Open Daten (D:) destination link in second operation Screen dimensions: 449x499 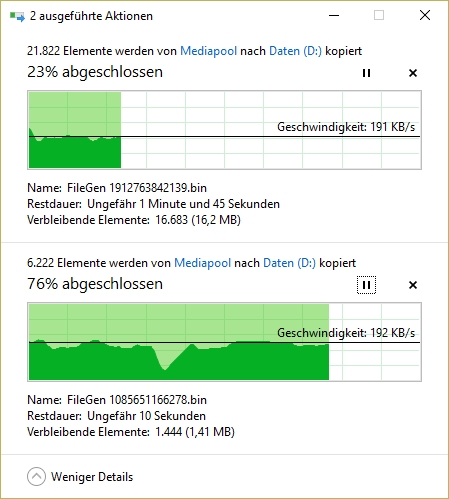289,263
